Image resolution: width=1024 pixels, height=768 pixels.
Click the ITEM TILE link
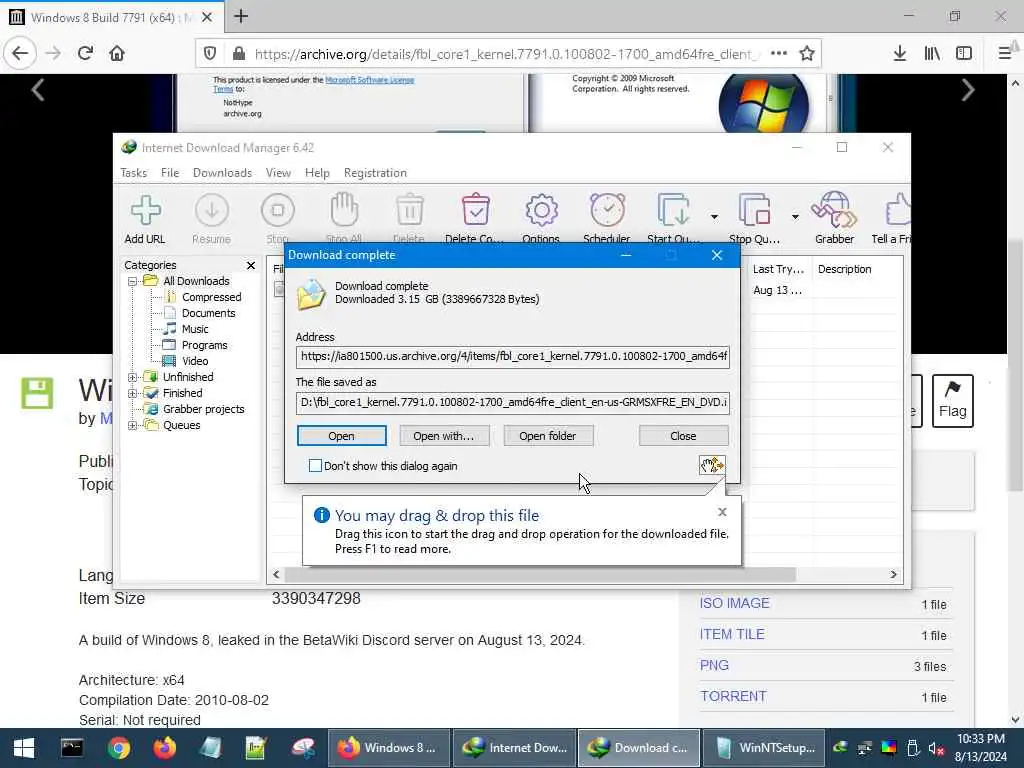coord(732,634)
